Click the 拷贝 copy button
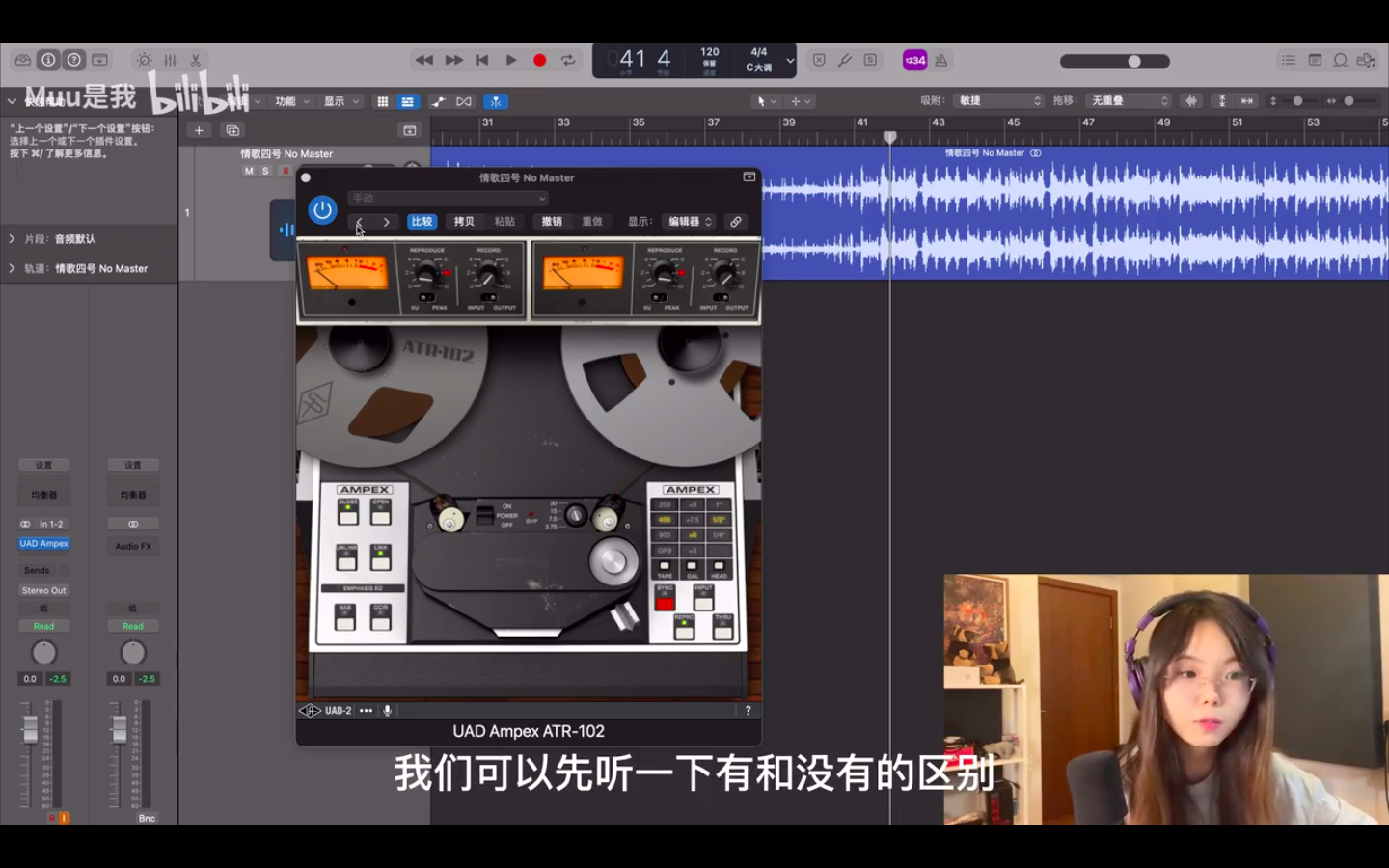The width and height of the screenshot is (1389, 868). [x=464, y=222]
